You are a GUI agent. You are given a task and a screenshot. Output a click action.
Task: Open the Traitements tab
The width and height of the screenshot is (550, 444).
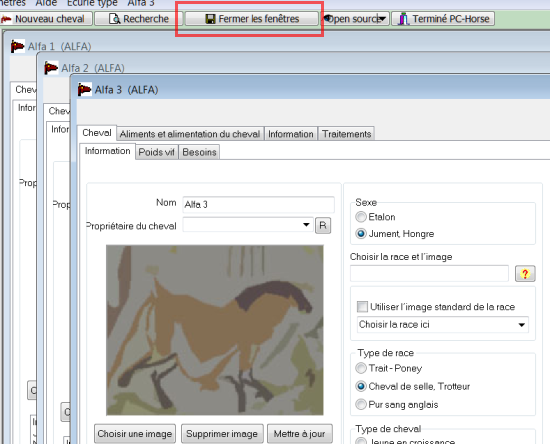tap(347, 134)
